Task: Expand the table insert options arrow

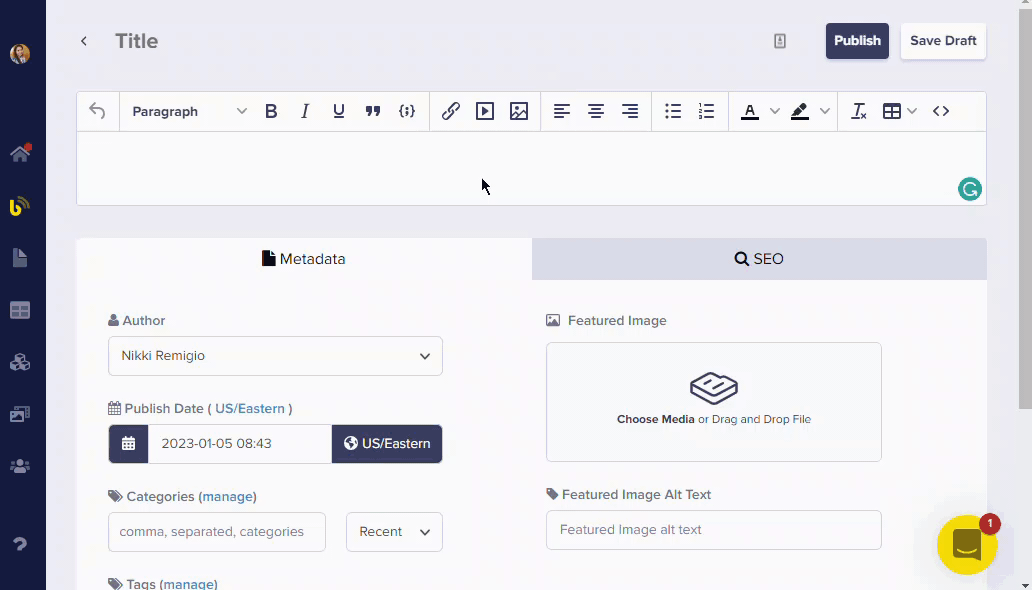Action: click(x=912, y=111)
